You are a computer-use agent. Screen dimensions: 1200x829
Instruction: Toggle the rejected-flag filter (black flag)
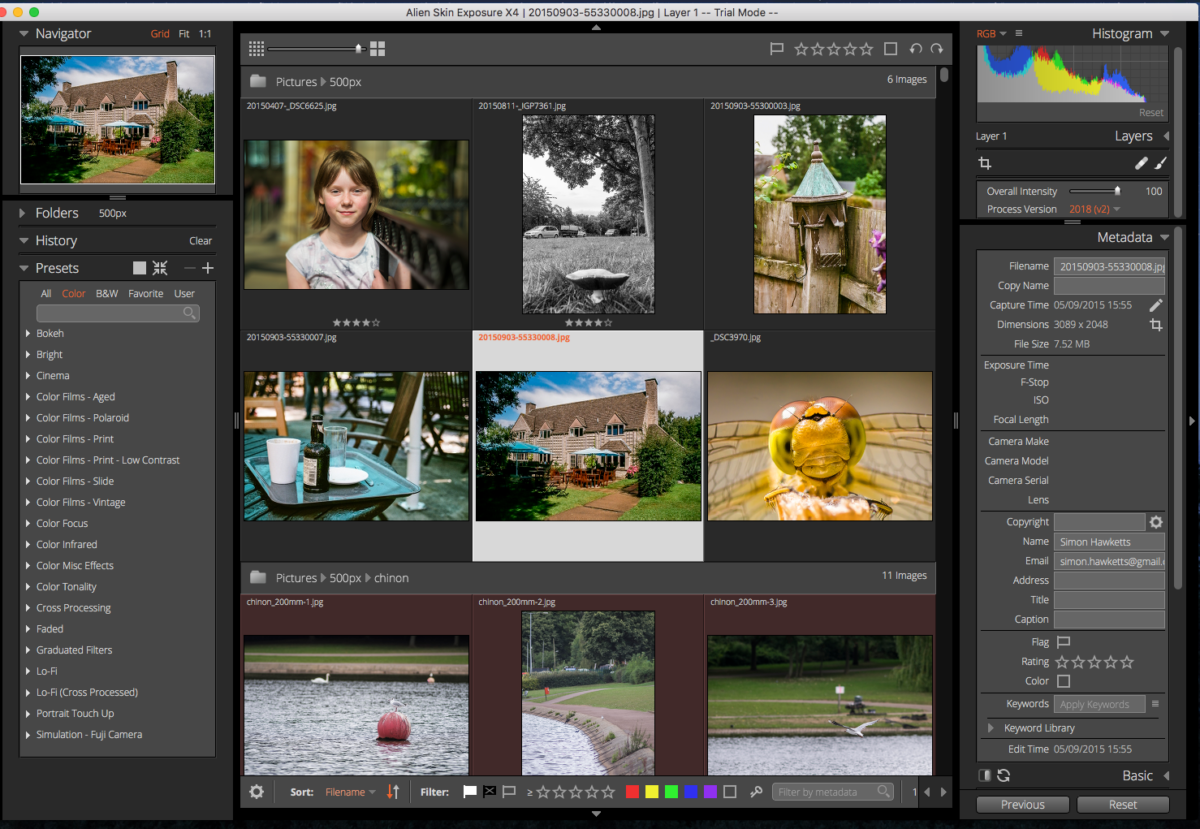[490, 792]
